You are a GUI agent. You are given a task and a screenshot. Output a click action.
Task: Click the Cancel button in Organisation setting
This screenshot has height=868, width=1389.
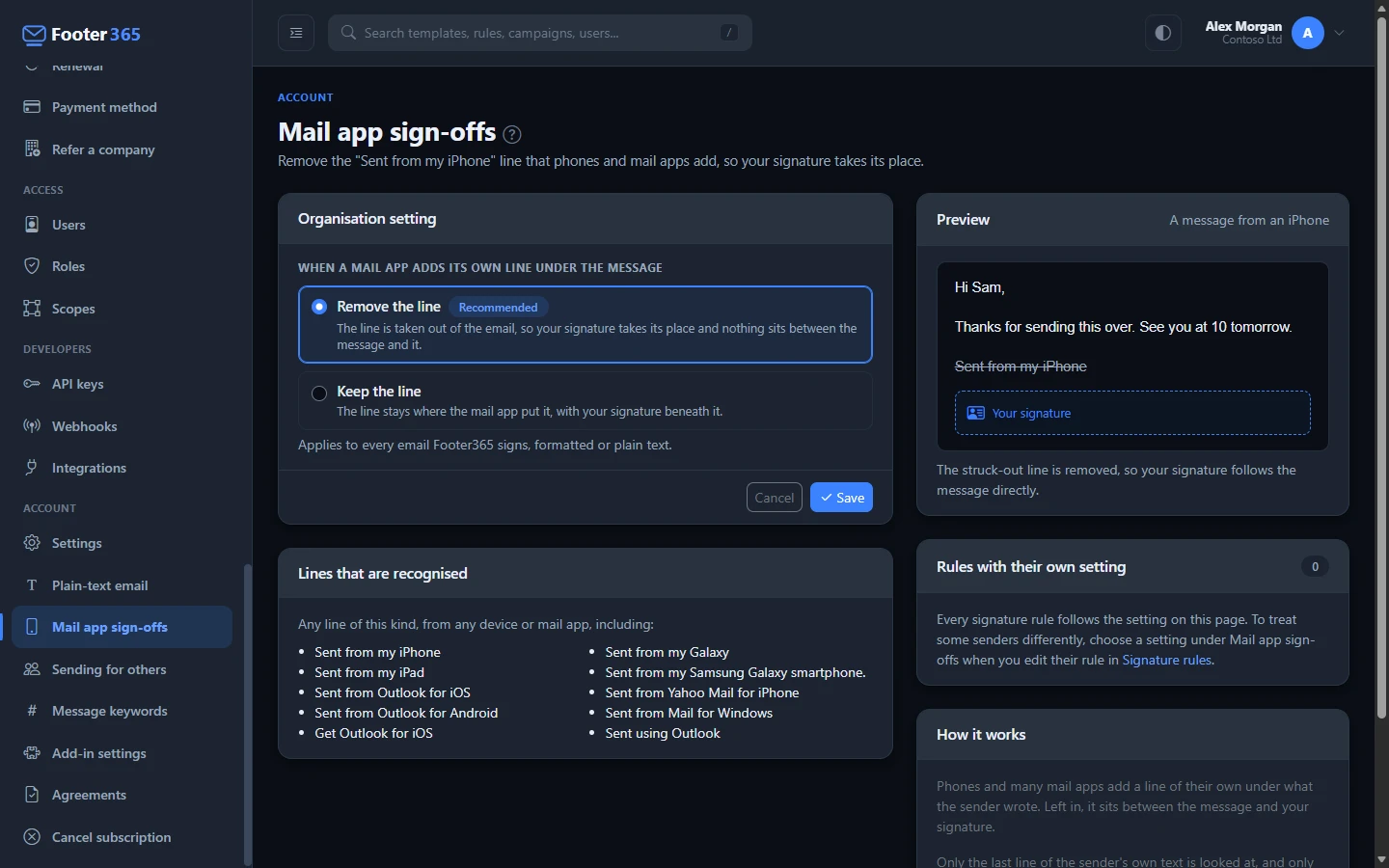click(x=775, y=498)
